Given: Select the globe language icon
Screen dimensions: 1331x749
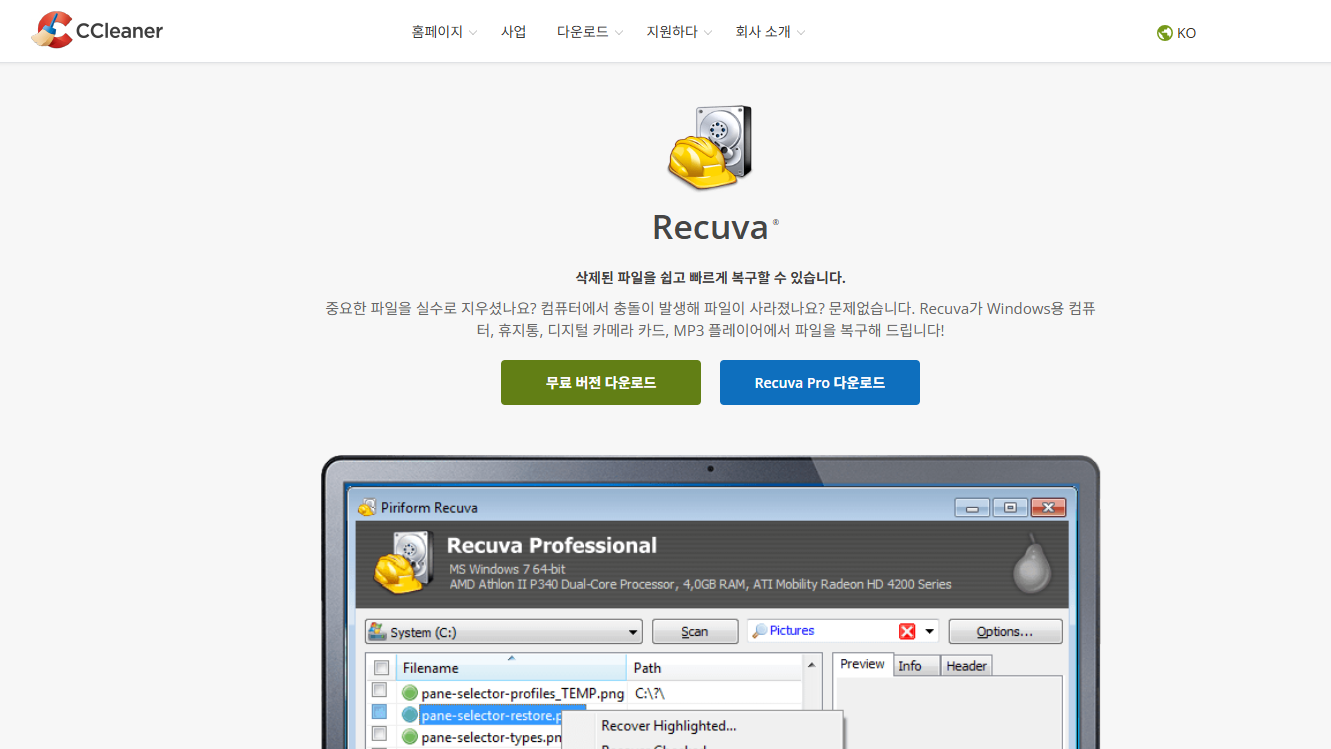Looking at the screenshot, I should 1164,33.
